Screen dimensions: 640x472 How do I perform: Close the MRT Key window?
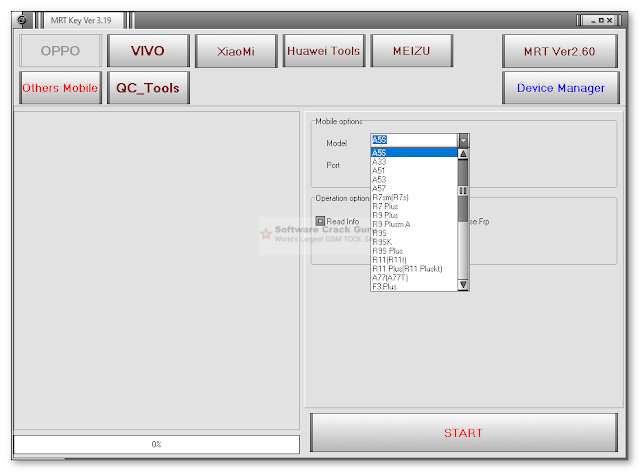610,20
